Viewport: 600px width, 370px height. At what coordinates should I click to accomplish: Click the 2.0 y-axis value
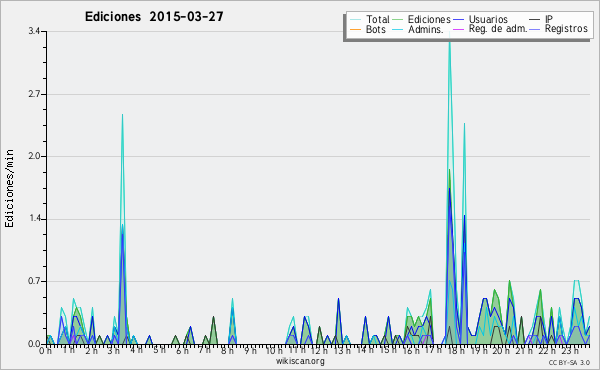pyautogui.click(x=34, y=156)
